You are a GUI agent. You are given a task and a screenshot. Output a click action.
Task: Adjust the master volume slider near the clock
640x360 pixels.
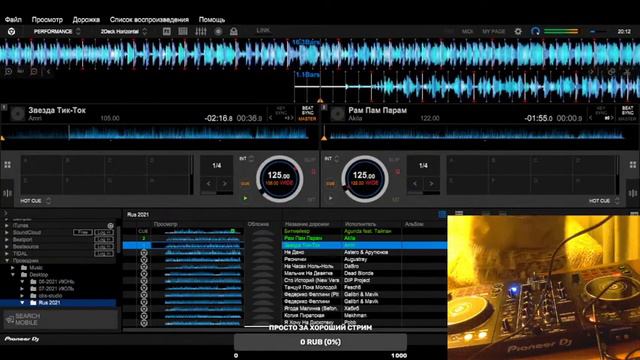(597, 31)
